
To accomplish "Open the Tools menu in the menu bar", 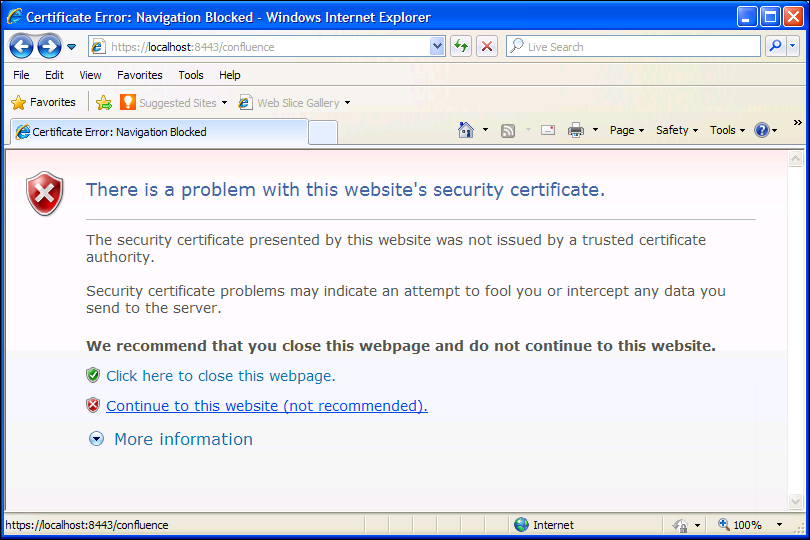I will coord(191,75).
